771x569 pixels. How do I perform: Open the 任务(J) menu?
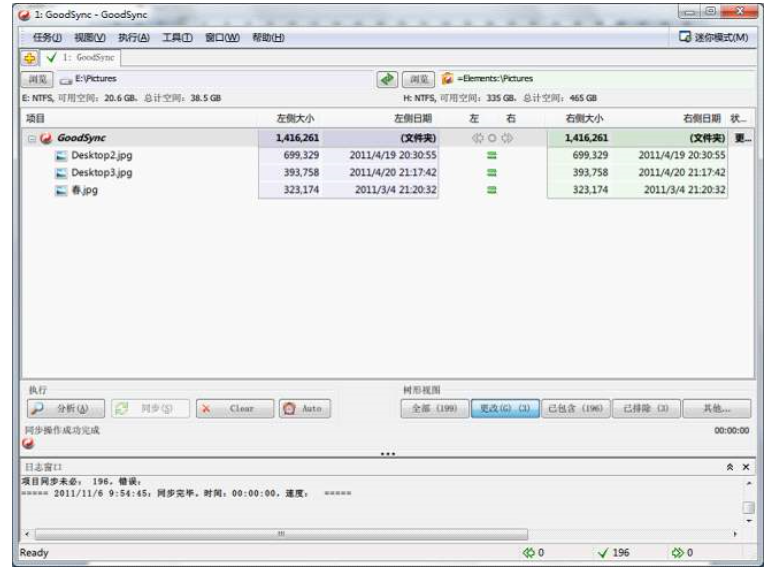coord(47,37)
